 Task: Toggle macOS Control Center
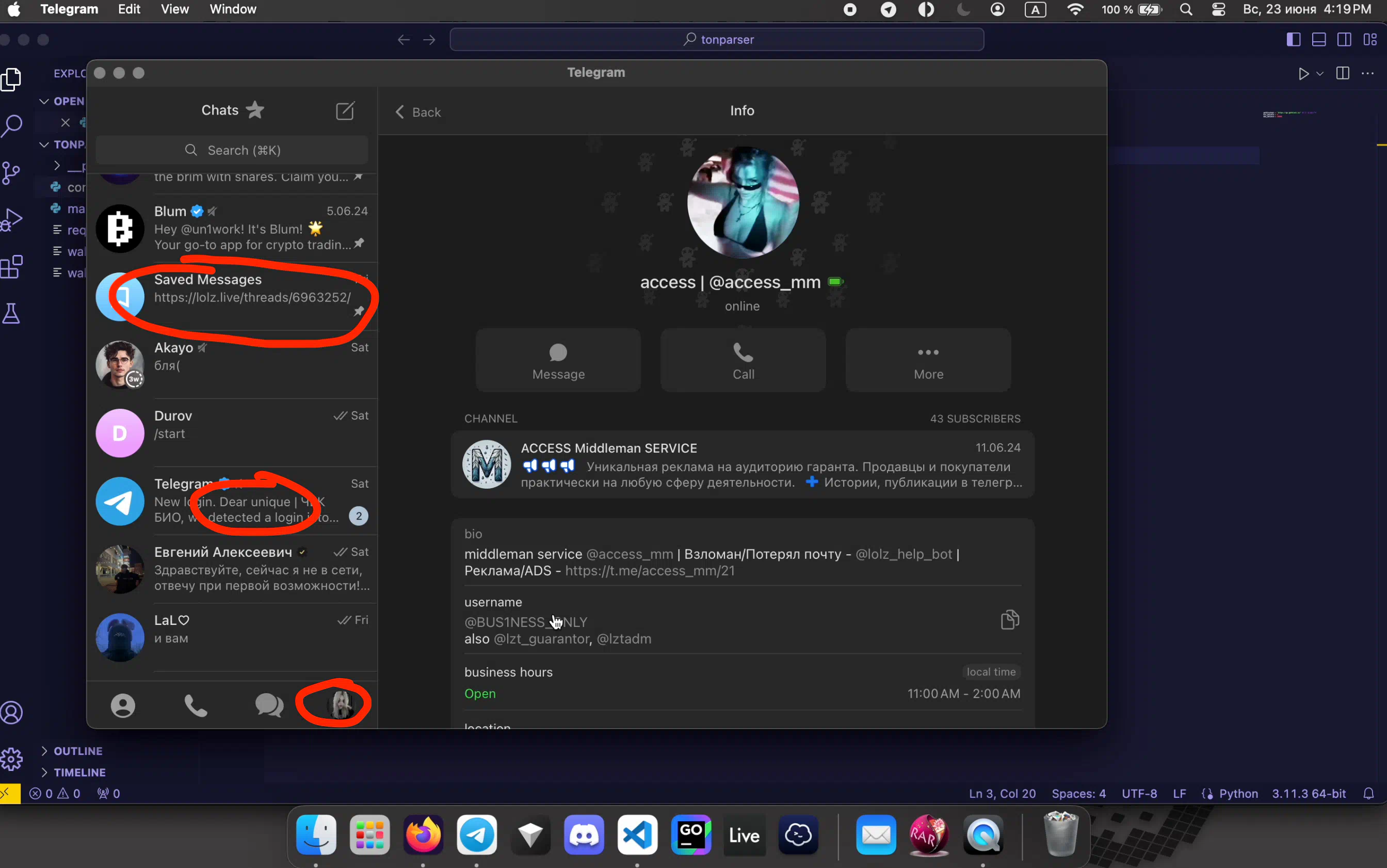pos(1219,10)
